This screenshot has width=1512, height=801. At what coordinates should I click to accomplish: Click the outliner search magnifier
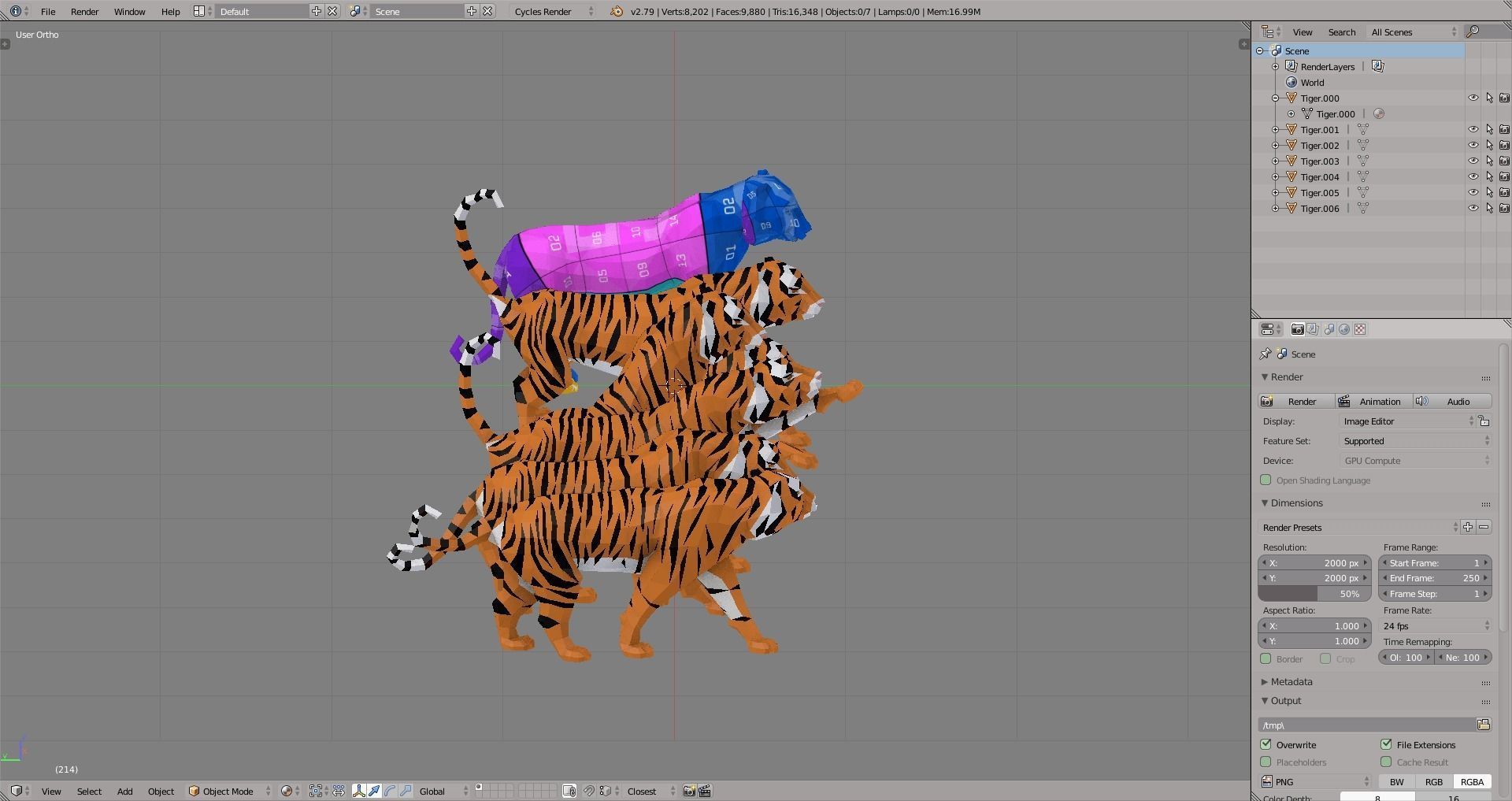(x=1472, y=32)
